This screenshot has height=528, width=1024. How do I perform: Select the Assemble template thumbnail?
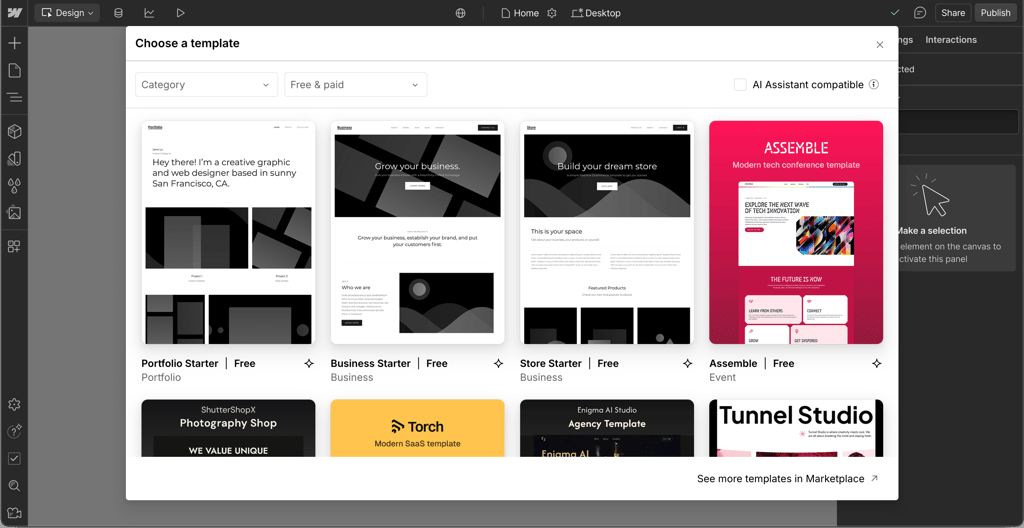click(796, 232)
